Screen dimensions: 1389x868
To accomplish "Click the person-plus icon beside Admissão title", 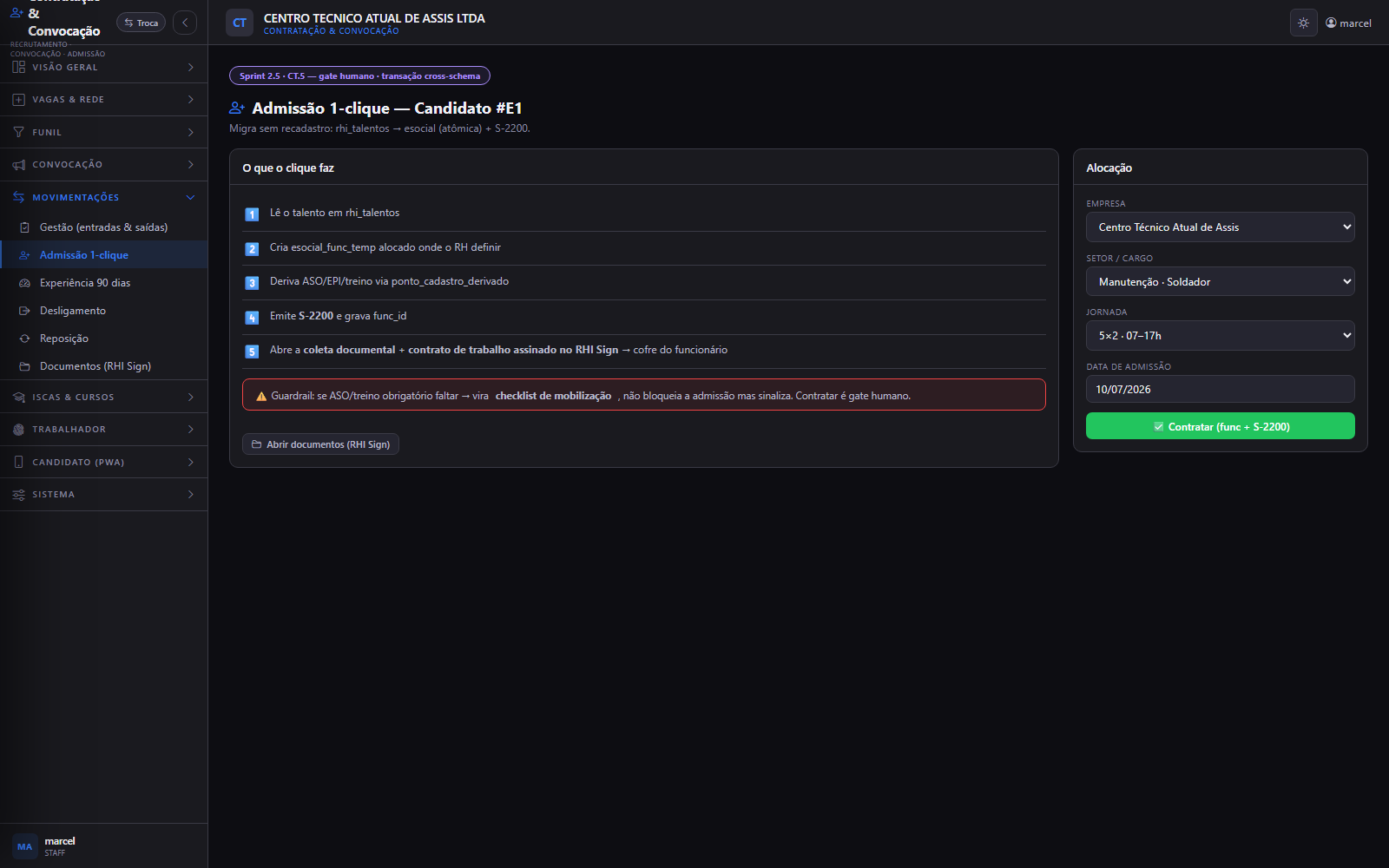I will [237, 108].
